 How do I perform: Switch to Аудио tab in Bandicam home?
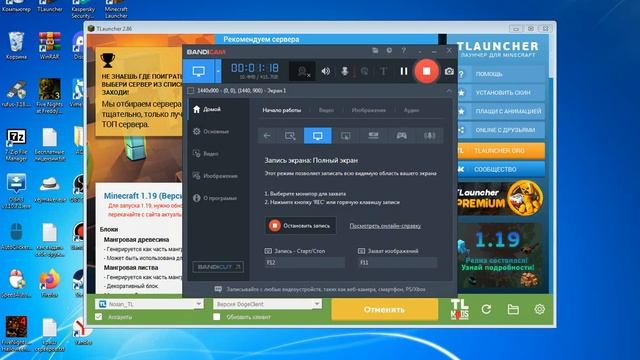[411, 110]
